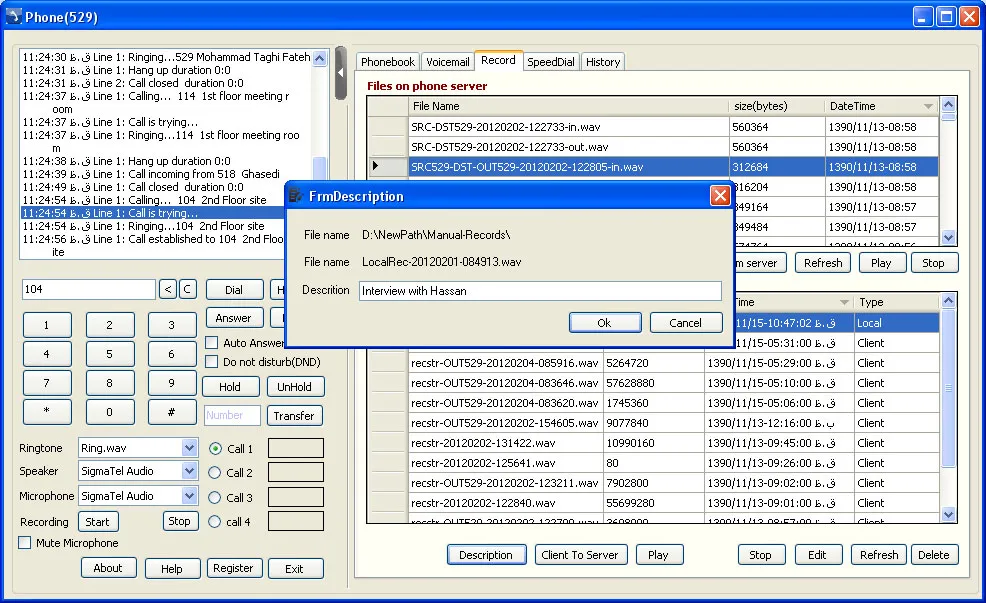This screenshot has width=986, height=603.
Task: Play the selected server file
Action: [x=882, y=263]
